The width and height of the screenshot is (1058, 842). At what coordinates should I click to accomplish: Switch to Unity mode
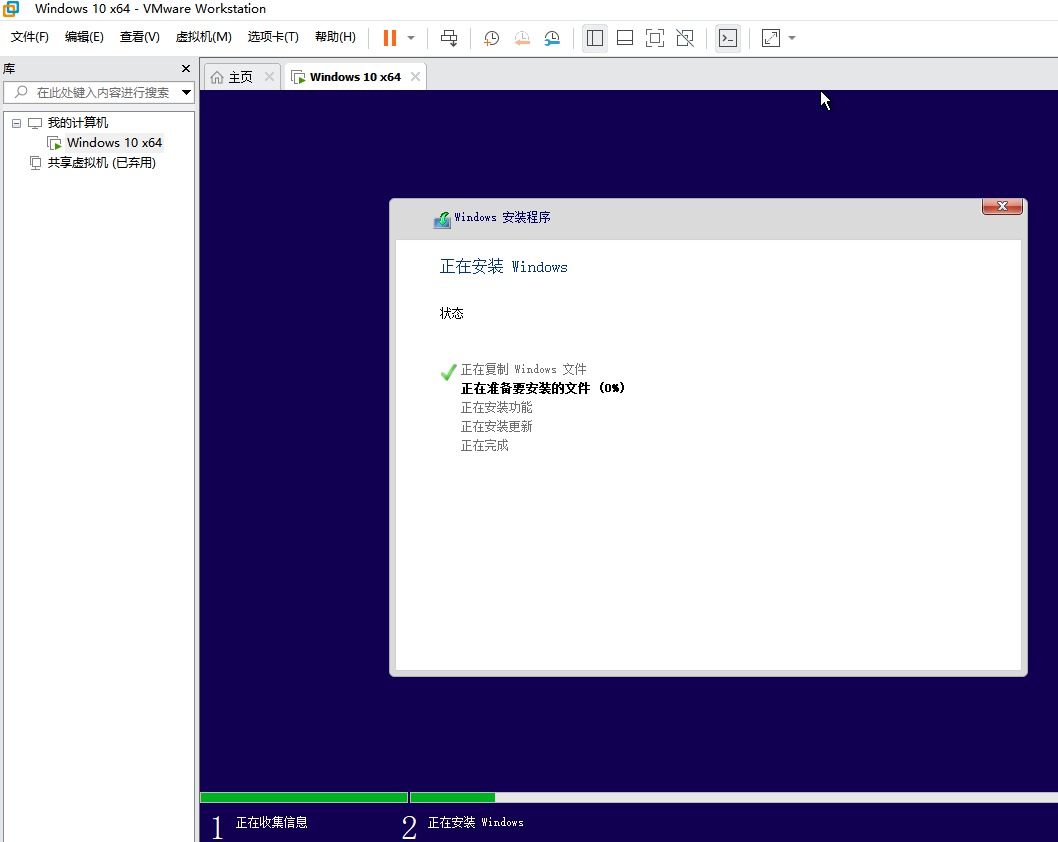(x=685, y=38)
